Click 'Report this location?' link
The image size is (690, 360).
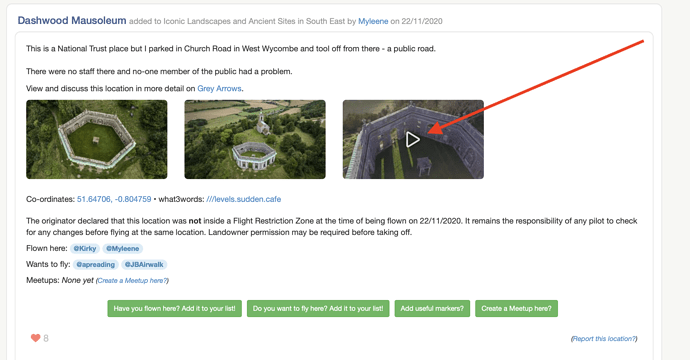point(604,338)
